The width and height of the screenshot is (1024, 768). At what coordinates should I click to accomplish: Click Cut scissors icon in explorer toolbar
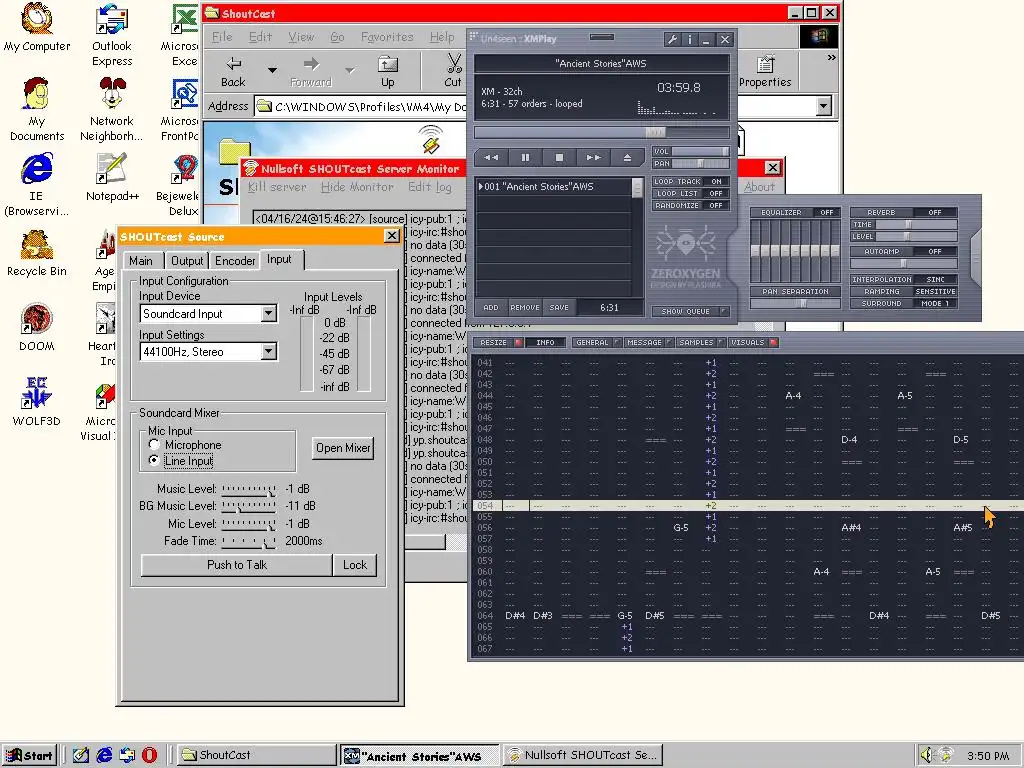[x=453, y=71]
